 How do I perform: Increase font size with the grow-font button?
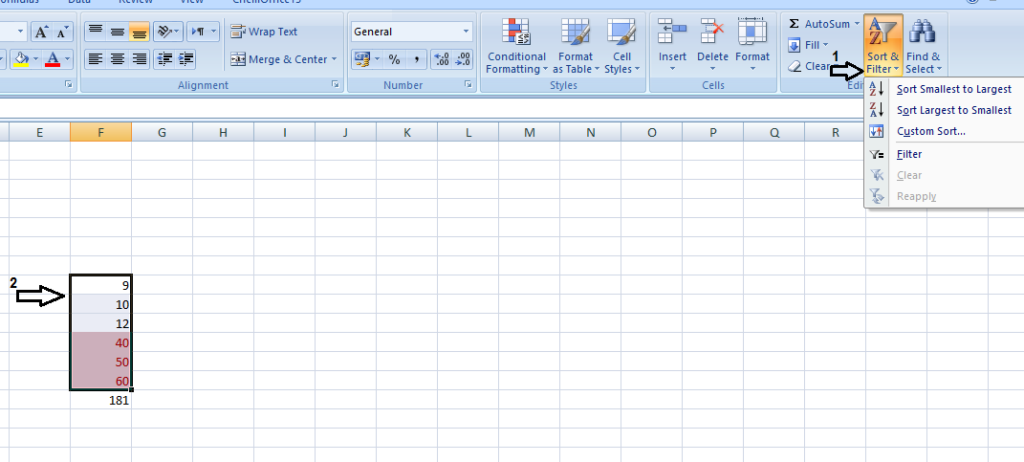click(40, 31)
